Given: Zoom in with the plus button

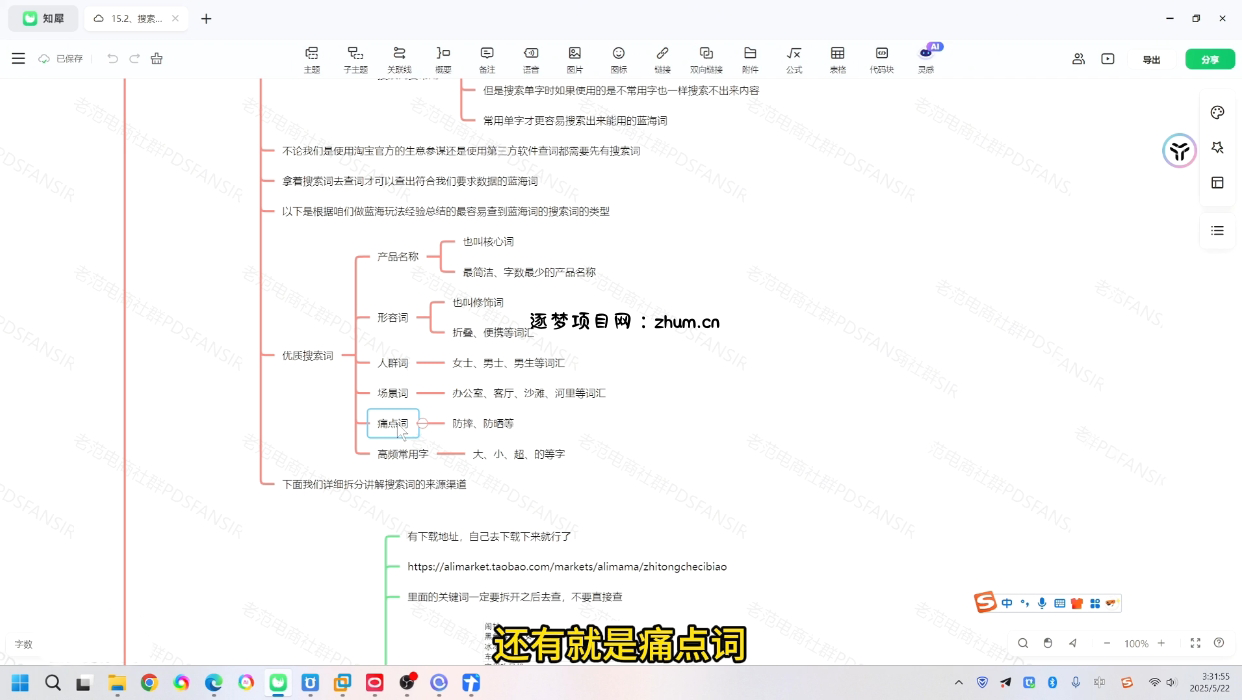Looking at the screenshot, I should click(x=1161, y=643).
